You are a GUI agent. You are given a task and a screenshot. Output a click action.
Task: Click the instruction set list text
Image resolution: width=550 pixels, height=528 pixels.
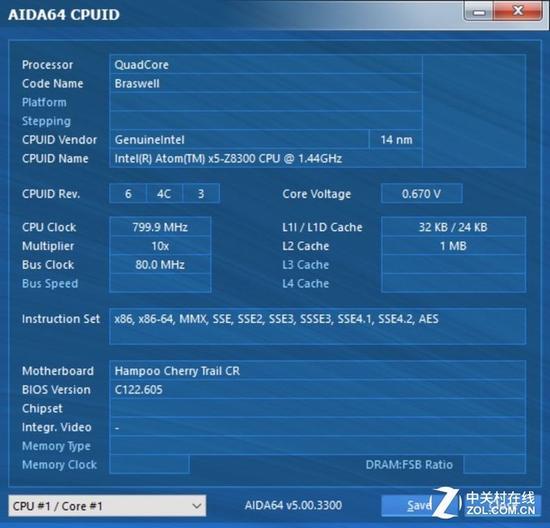276,319
